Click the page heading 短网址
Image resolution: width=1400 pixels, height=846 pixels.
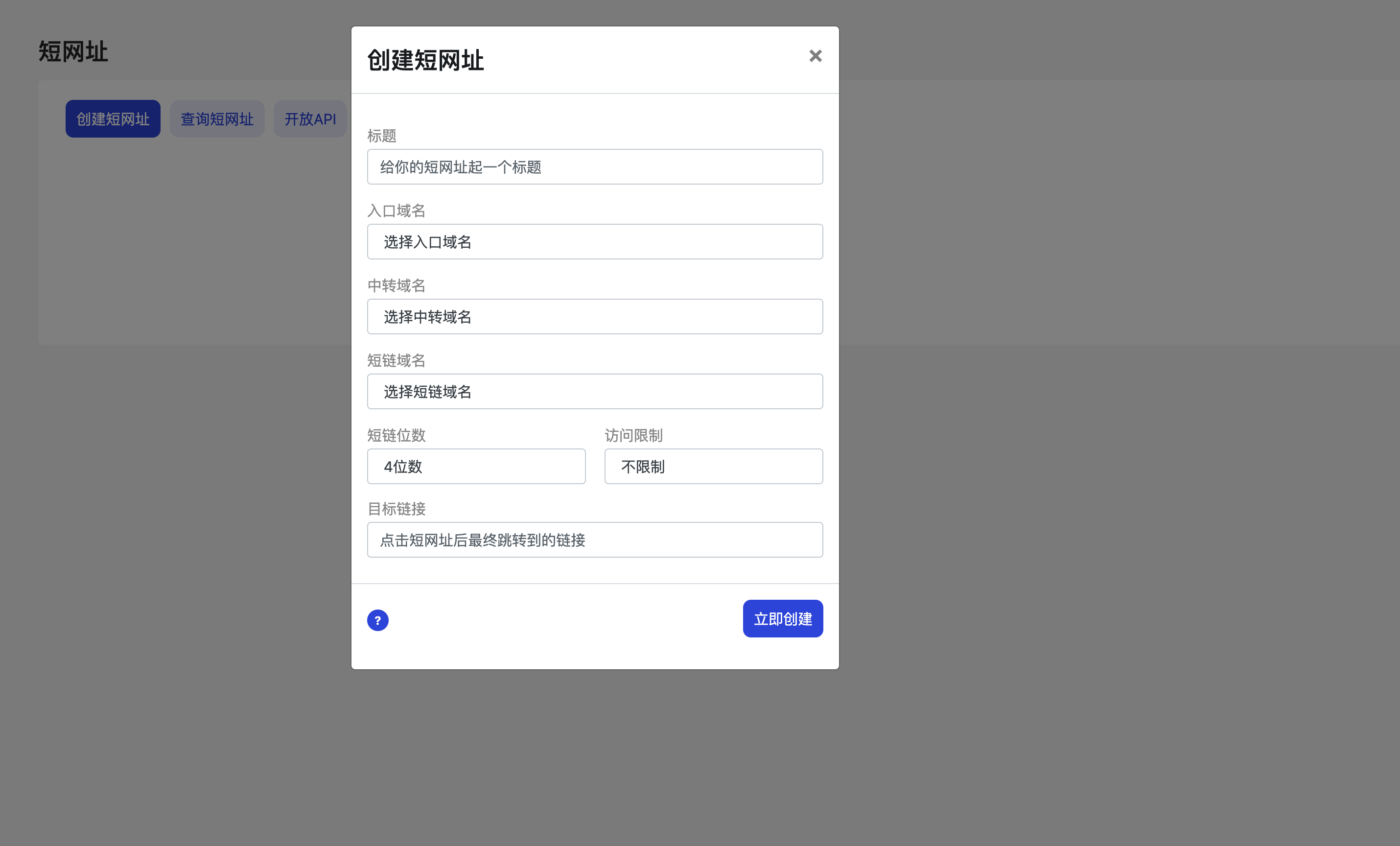73,51
